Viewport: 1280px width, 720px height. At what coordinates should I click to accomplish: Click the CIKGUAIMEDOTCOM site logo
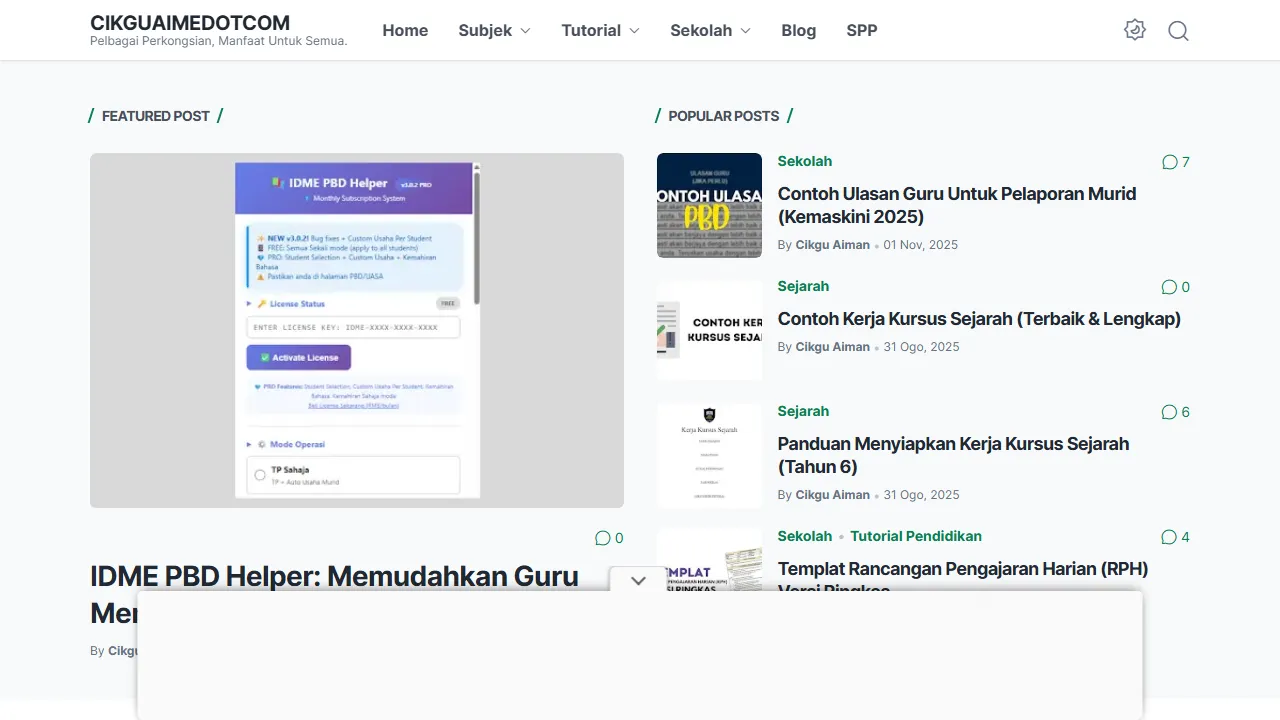[x=189, y=23]
